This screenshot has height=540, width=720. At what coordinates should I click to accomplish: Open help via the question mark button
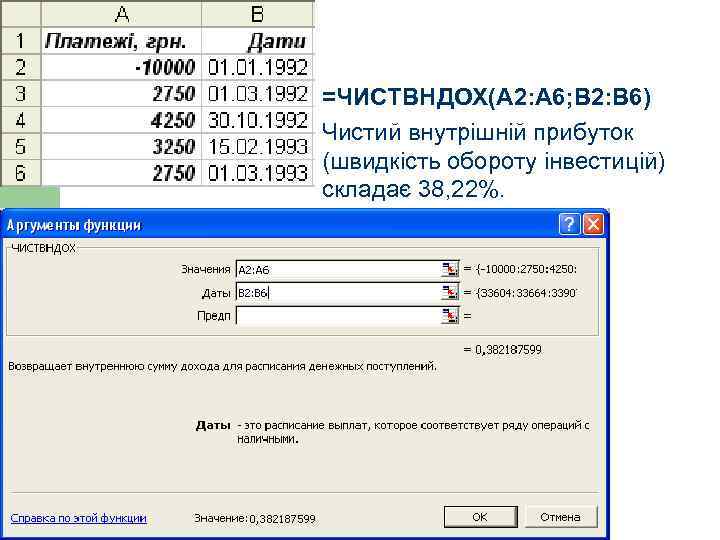click(x=569, y=225)
